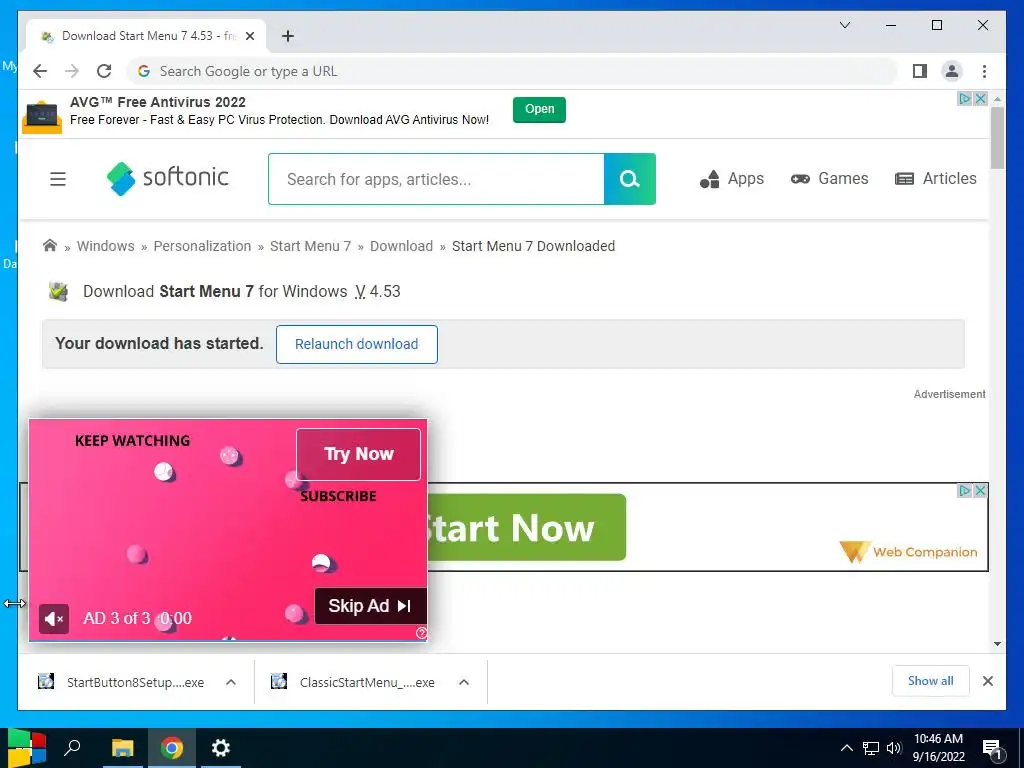Open a new browser tab

coord(288,36)
